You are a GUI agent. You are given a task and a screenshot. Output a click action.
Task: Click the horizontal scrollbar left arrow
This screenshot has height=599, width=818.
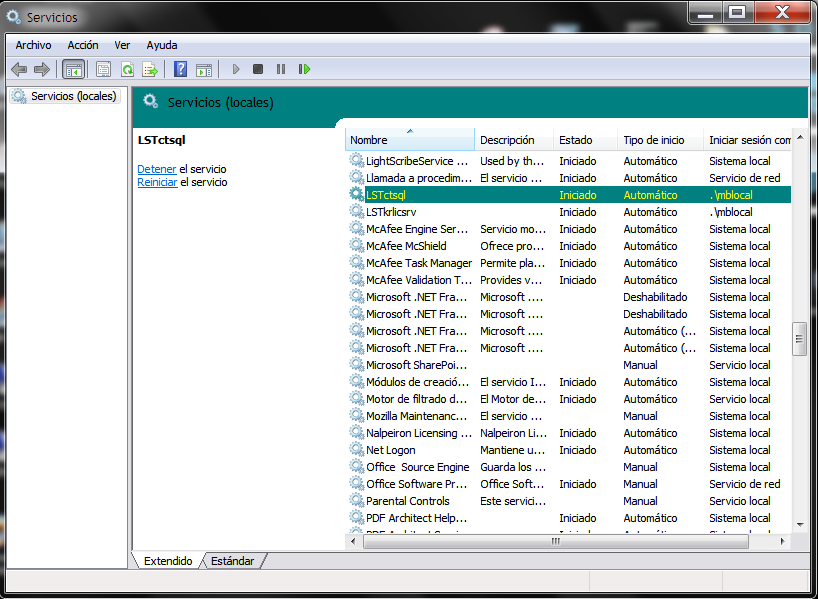tap(354, 541)
